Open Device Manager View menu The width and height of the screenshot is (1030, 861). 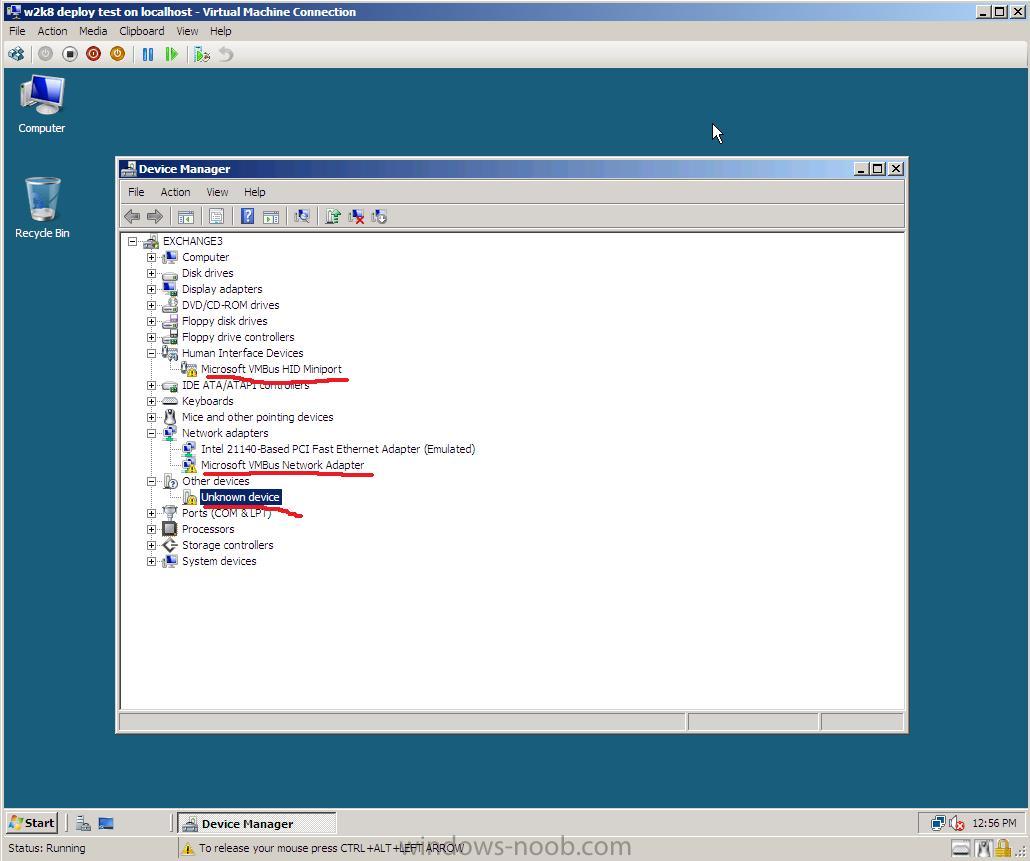(x=217, y=192)
